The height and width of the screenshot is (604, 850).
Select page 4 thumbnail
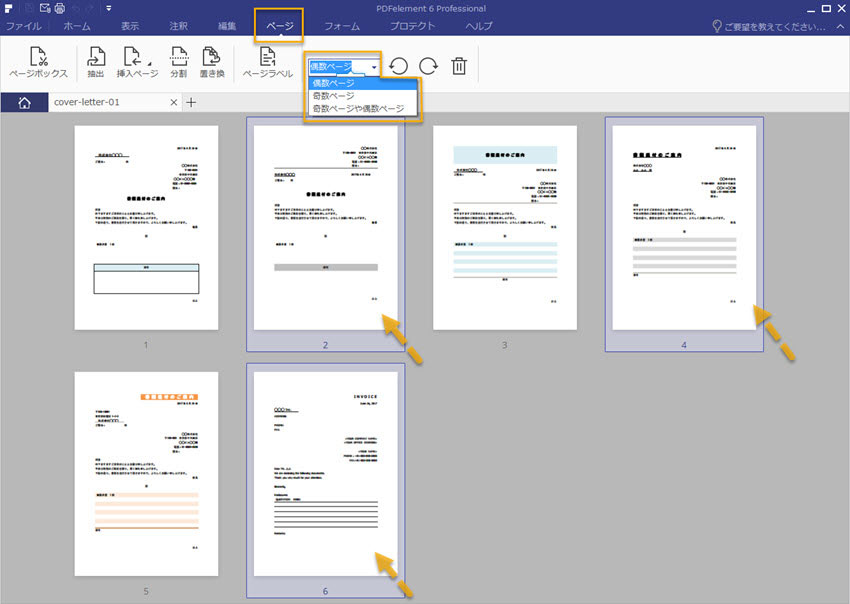click(x=684, y=228)
